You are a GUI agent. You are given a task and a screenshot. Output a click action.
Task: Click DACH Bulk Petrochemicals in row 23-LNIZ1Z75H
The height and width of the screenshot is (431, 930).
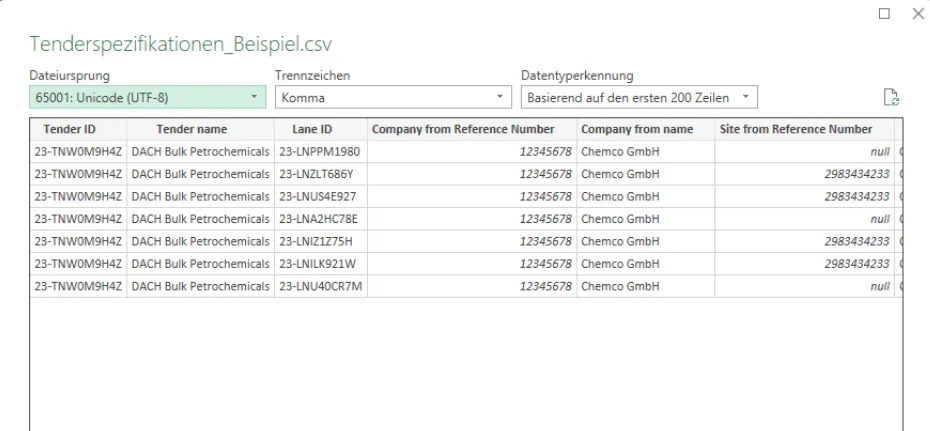(x=200, y=241)
